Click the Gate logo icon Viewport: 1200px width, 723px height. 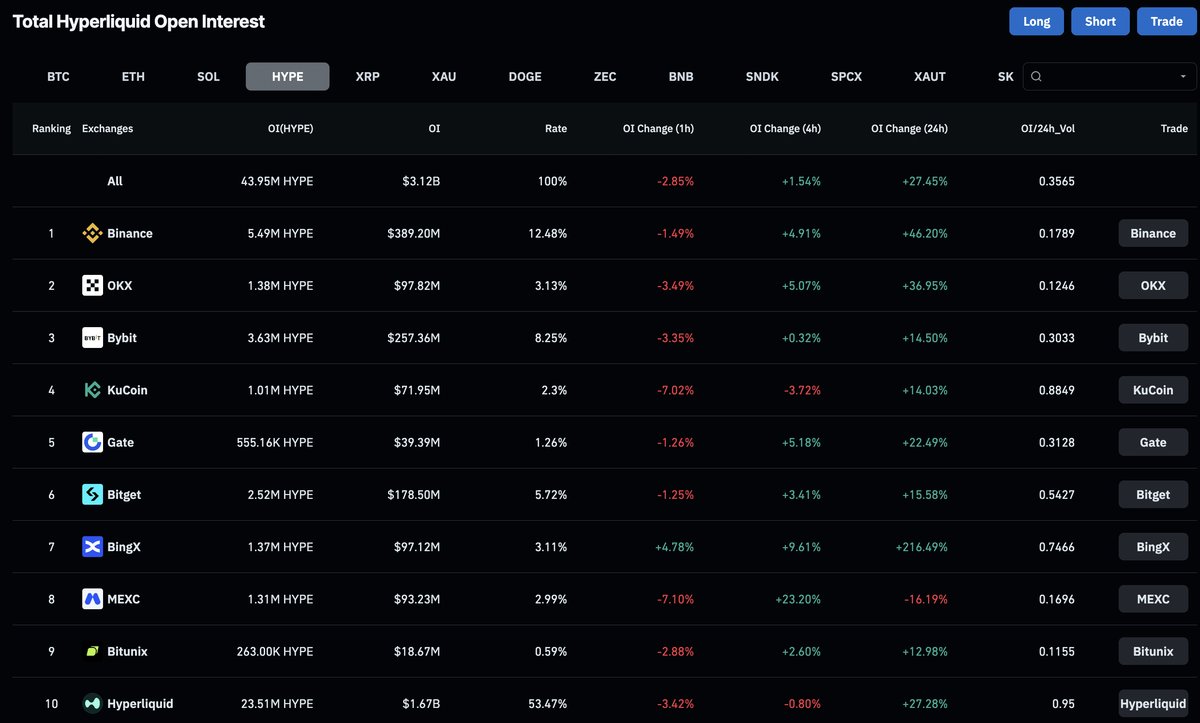[x=92, y=442]
